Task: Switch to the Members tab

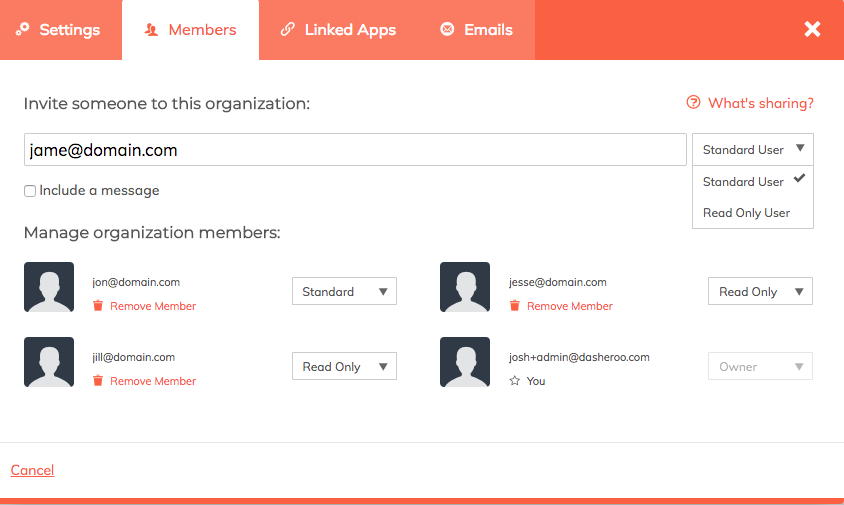Action: coord(191,30)
